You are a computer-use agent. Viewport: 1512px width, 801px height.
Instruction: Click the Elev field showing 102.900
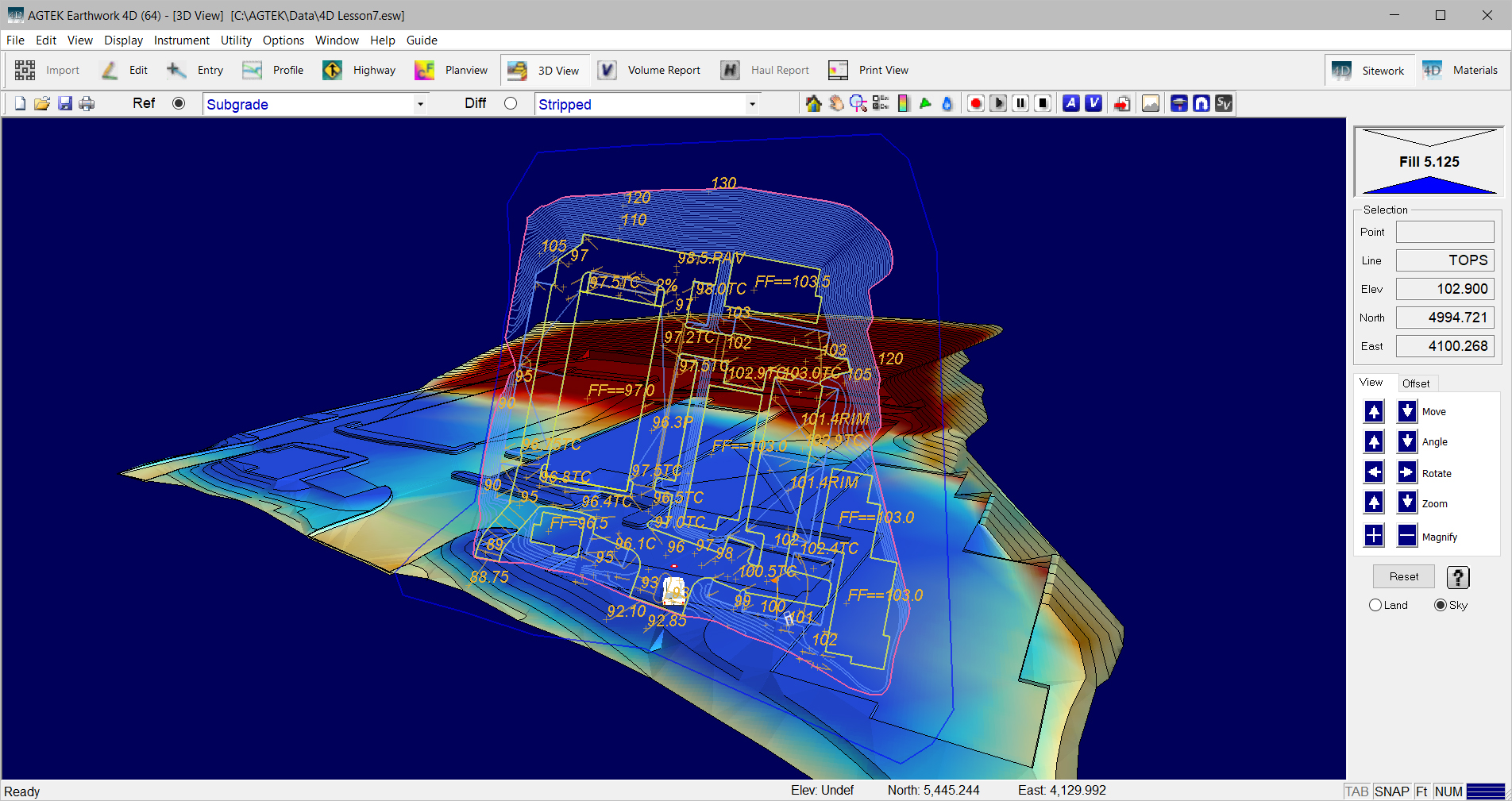(x=1444, y=289)
